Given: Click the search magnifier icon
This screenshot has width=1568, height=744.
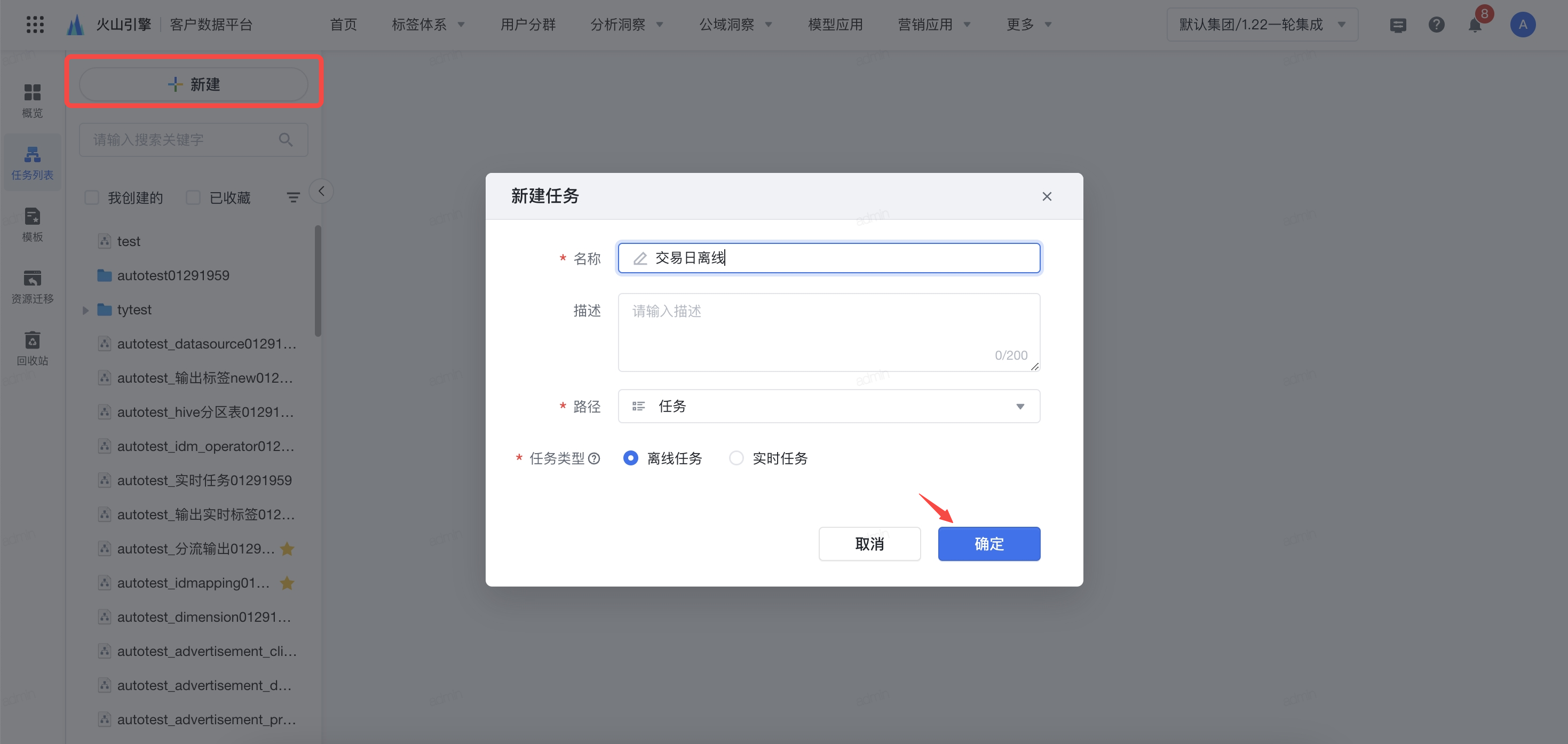Looking at the screenshot, I should pos(286,139).
